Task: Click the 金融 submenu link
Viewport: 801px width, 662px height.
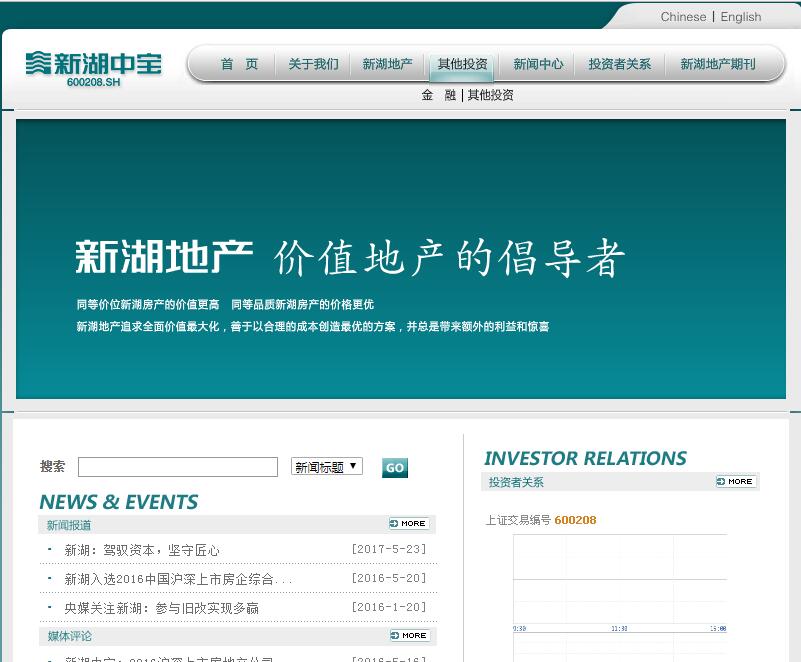Action: pos(439,95)
